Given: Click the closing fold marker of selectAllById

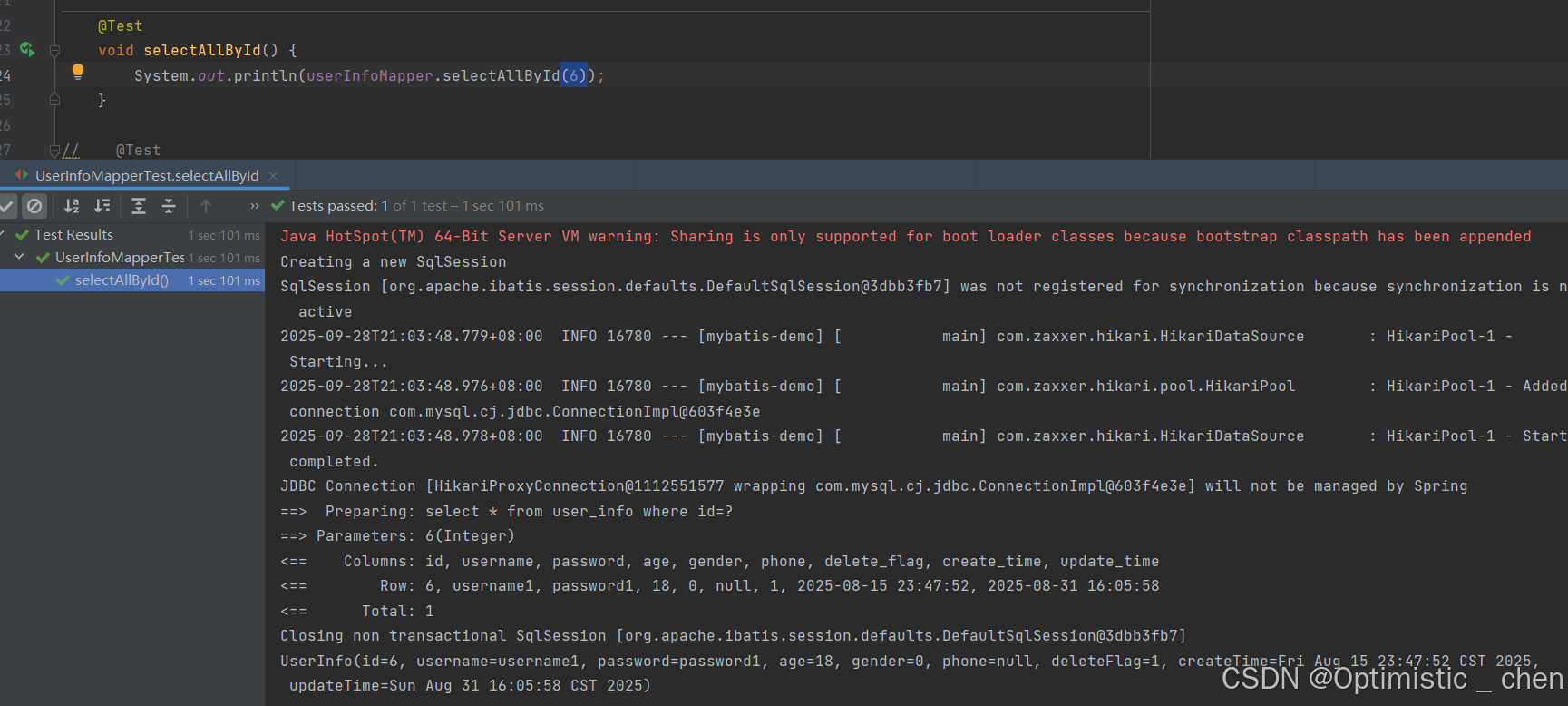Looking at the screenshot, I should click(x=54, y=100).
